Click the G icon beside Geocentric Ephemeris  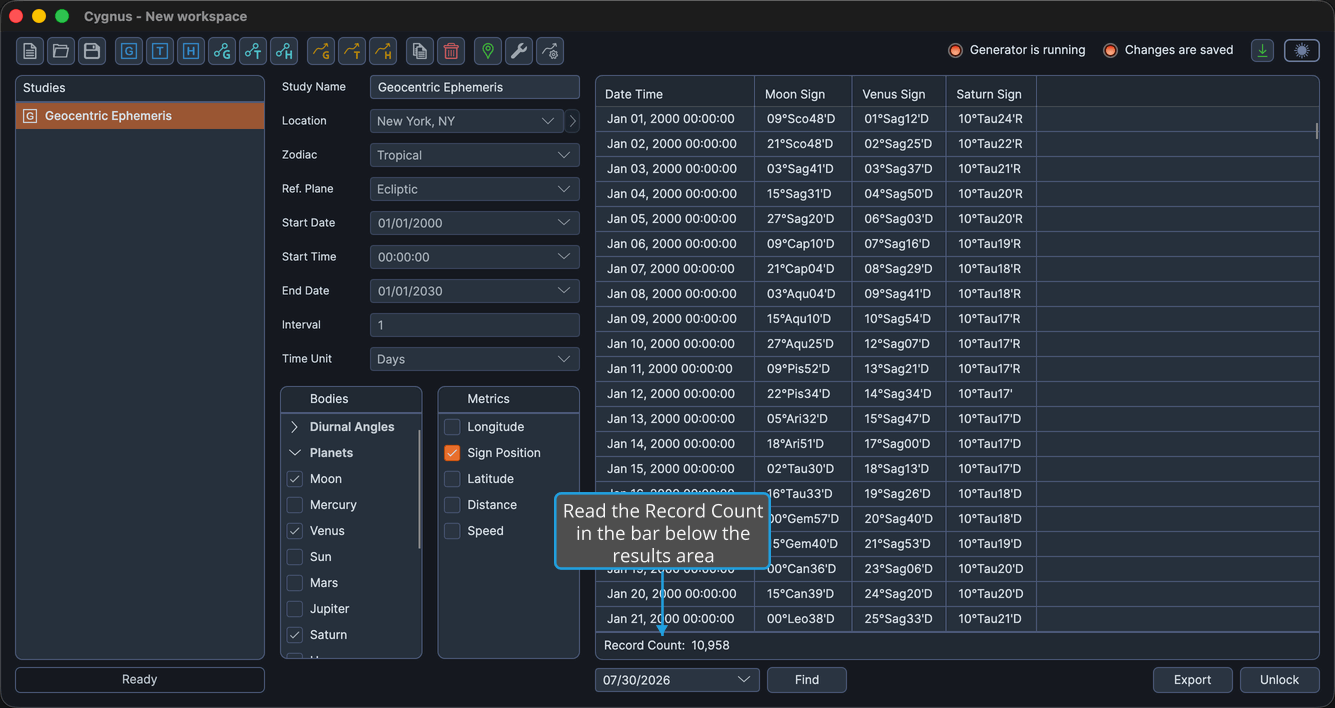tap(30, 116)
